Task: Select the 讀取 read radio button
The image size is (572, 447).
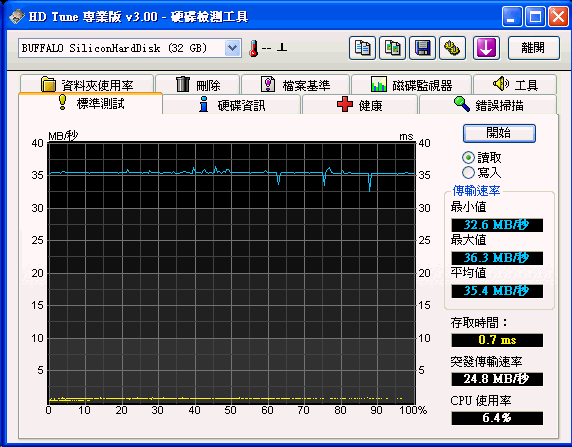Action: coord(468,158)
